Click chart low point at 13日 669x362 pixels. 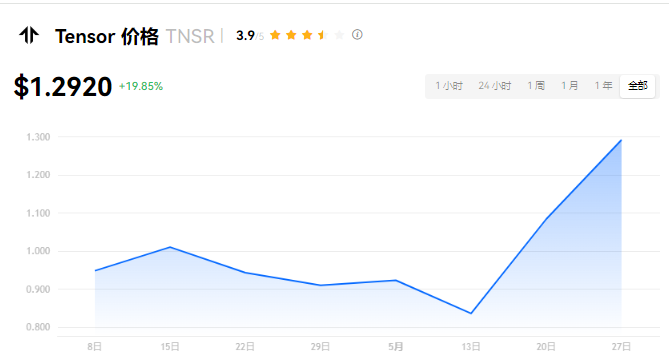pyautogui.click(x=471, y=313)
